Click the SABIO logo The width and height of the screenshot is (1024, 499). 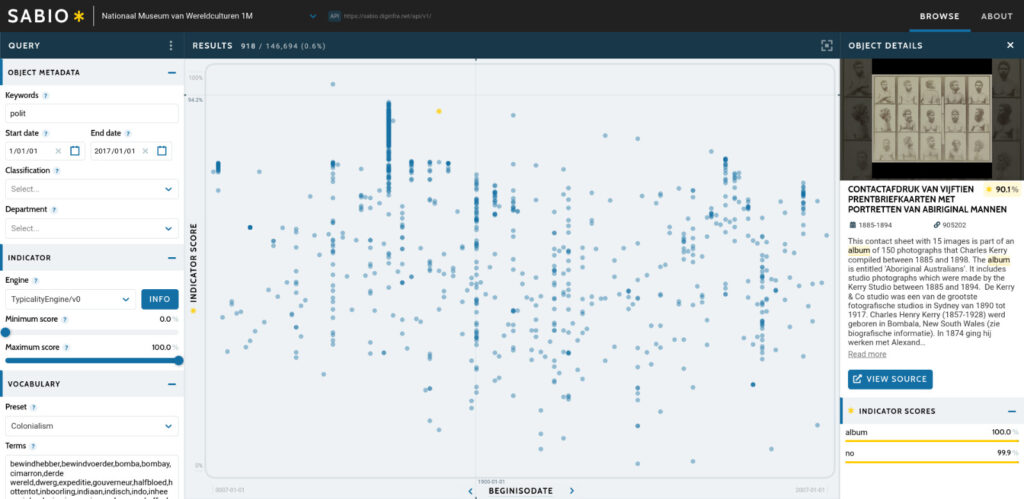tap(46, 16)
